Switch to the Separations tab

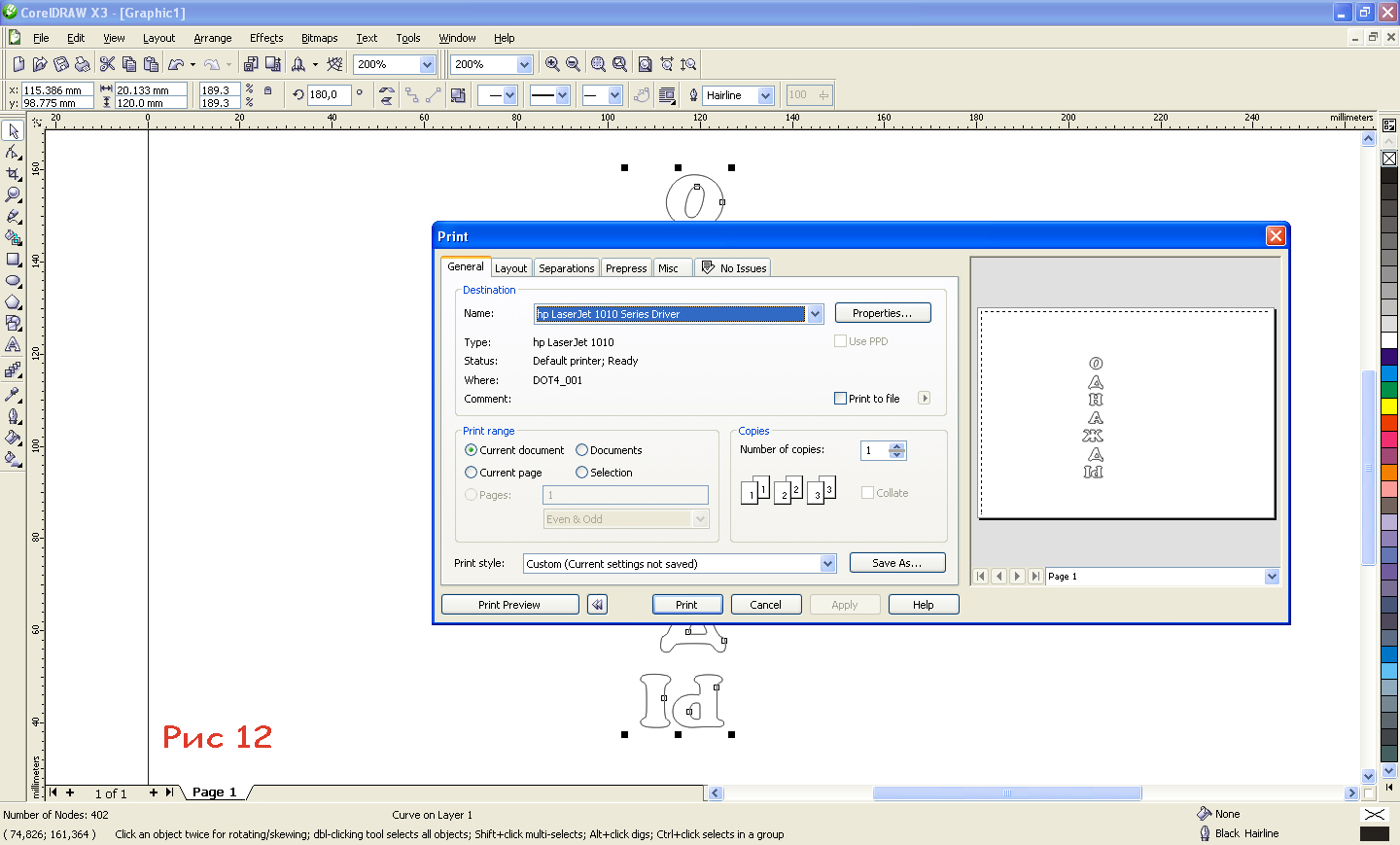(567, 268)
